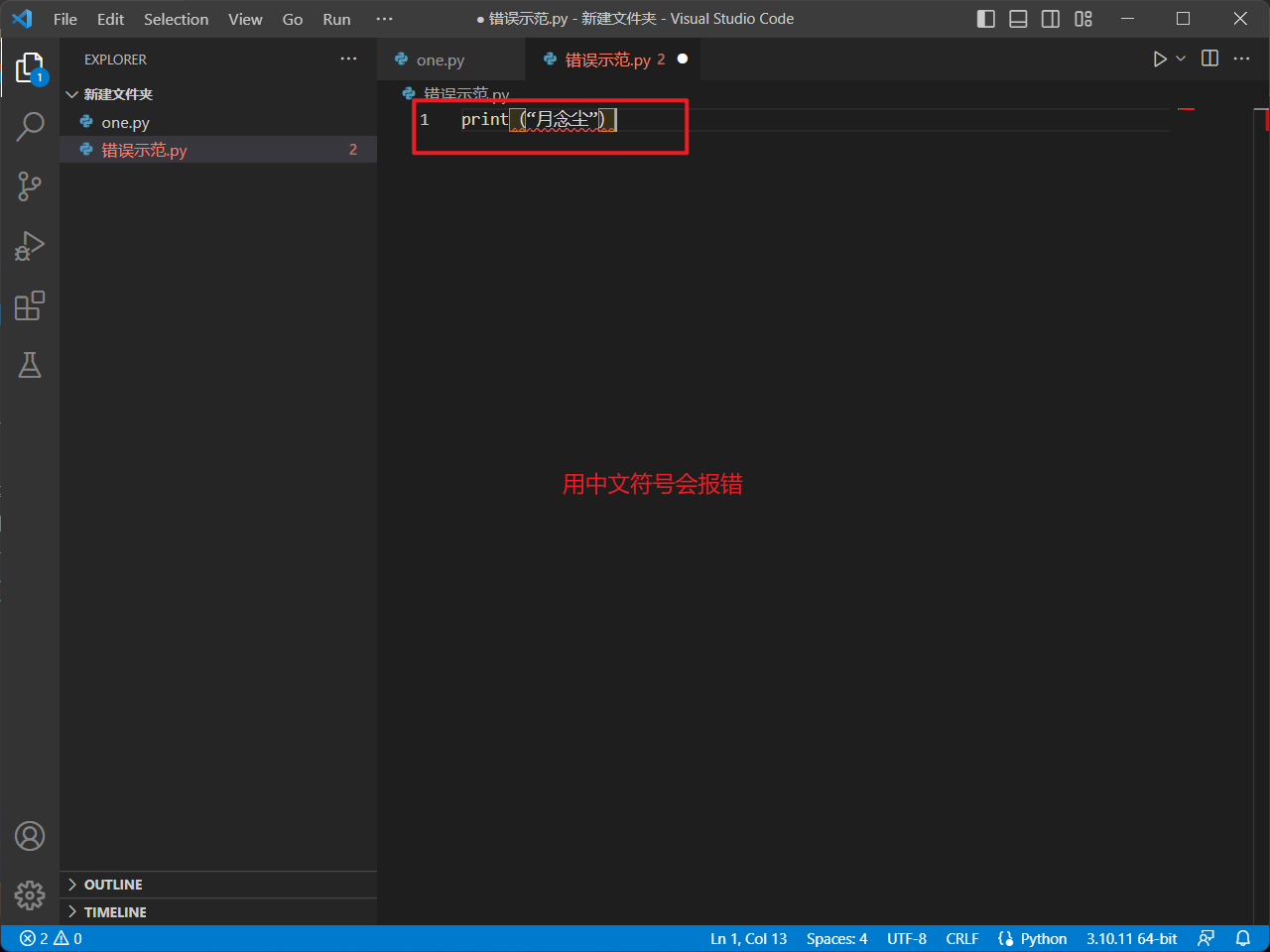Open the Accounts icon
The width and height of the screenshot is (1270, 952).
[x=30, y=836]
